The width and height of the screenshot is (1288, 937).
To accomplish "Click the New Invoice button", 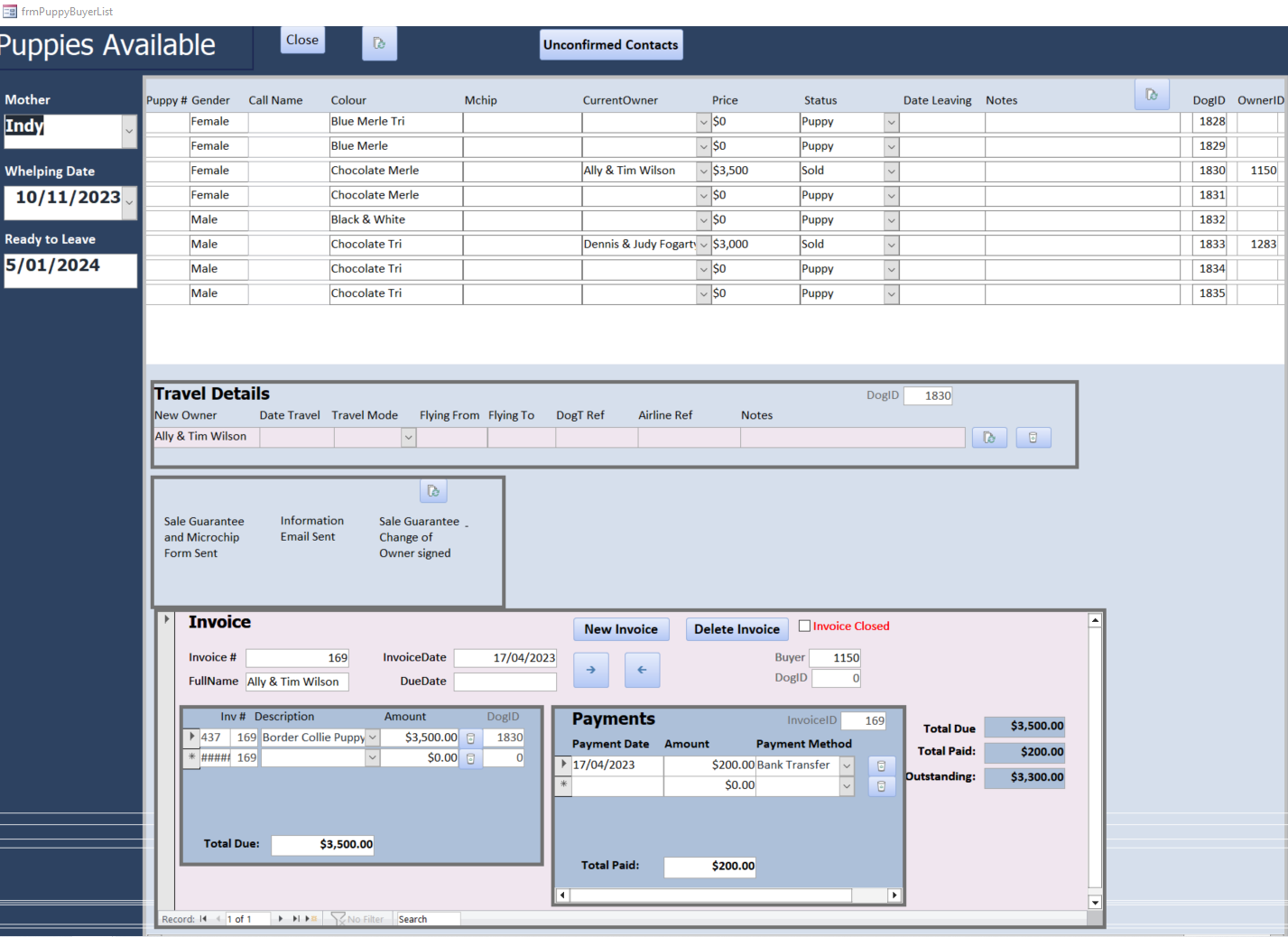I will coord(621,629).
